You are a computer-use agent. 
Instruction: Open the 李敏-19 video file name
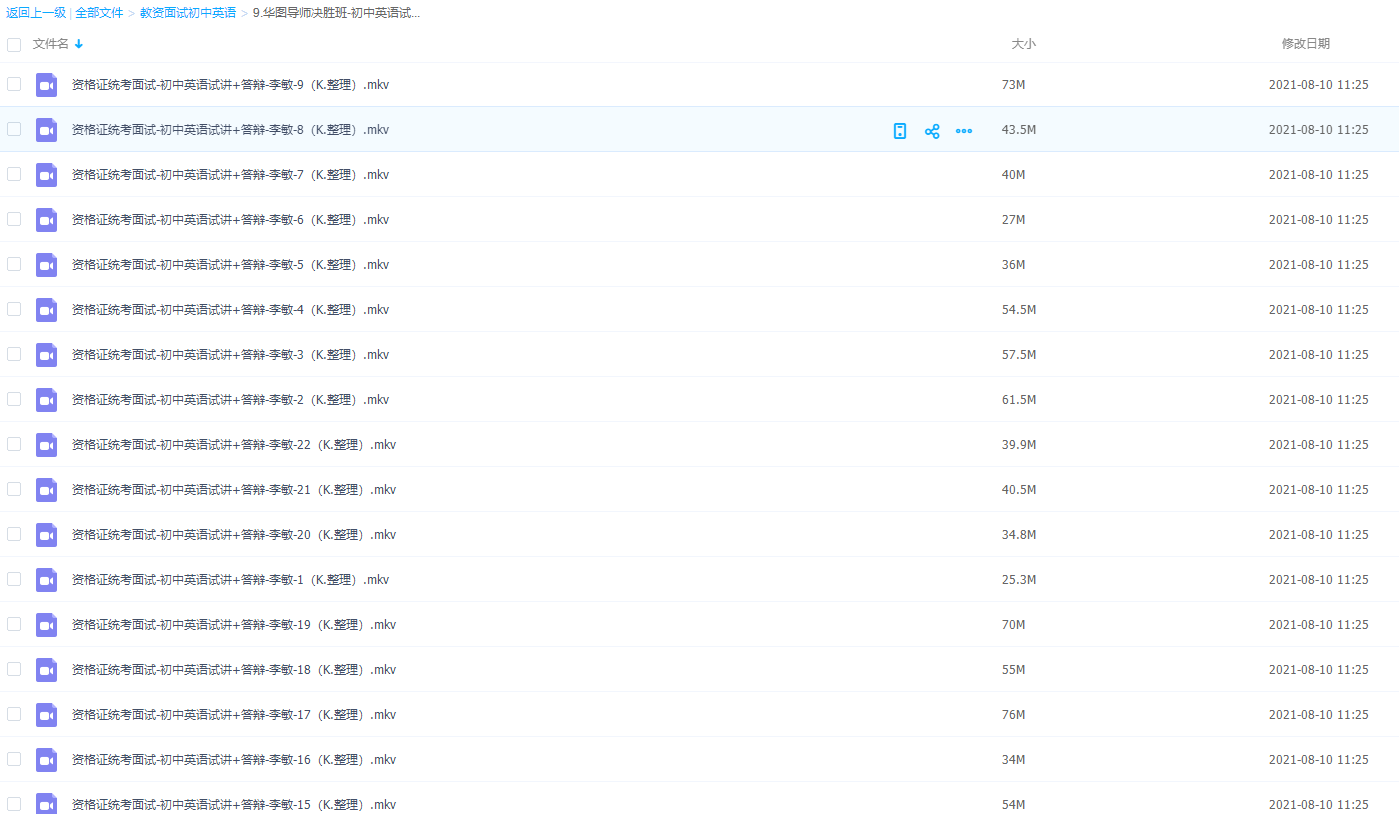234,625
